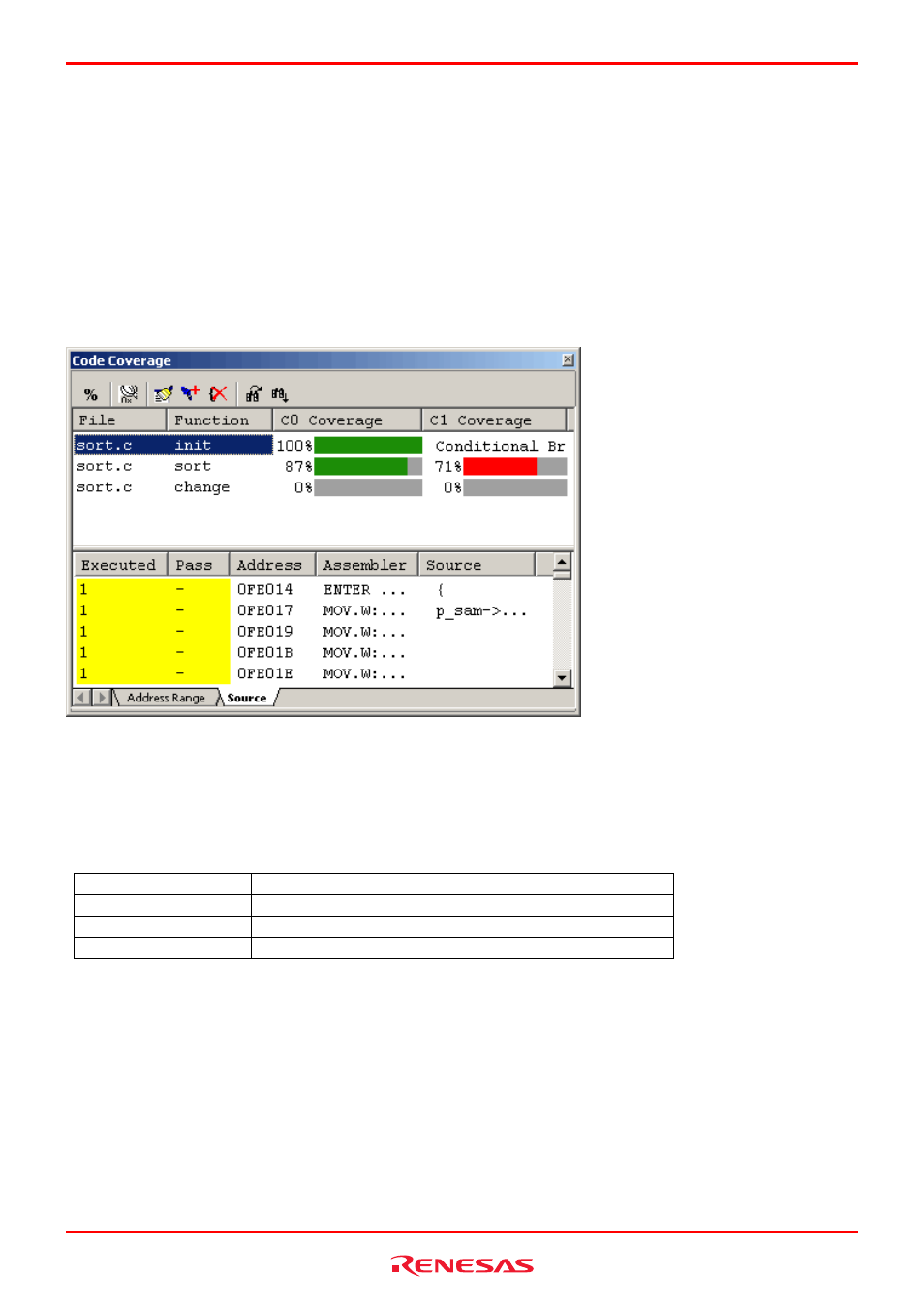Click MOV.W assembler entry at 0FE01E
Screen dimensions: 924x1308
(x=364, y=674)
